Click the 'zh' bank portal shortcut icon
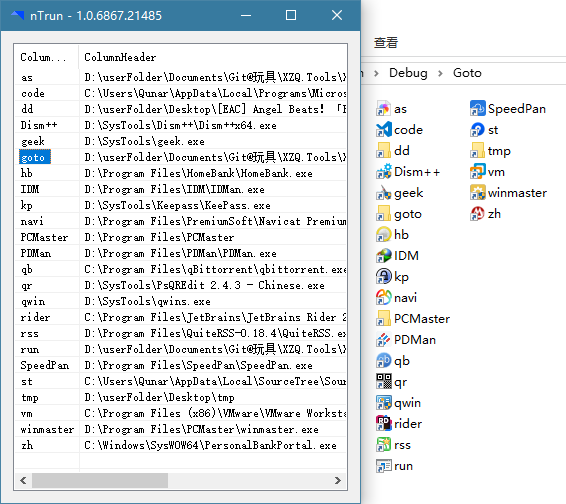Viewport: 566px width, 504px height. tap(478, 214)
